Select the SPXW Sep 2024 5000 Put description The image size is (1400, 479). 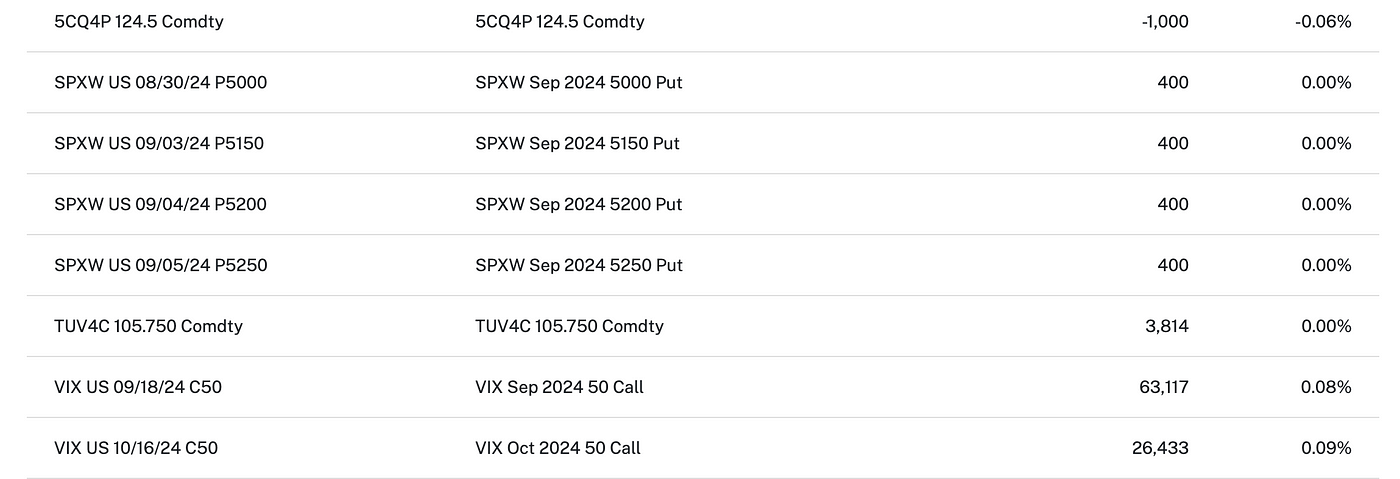pyautogui.click(x=579, y=82)
